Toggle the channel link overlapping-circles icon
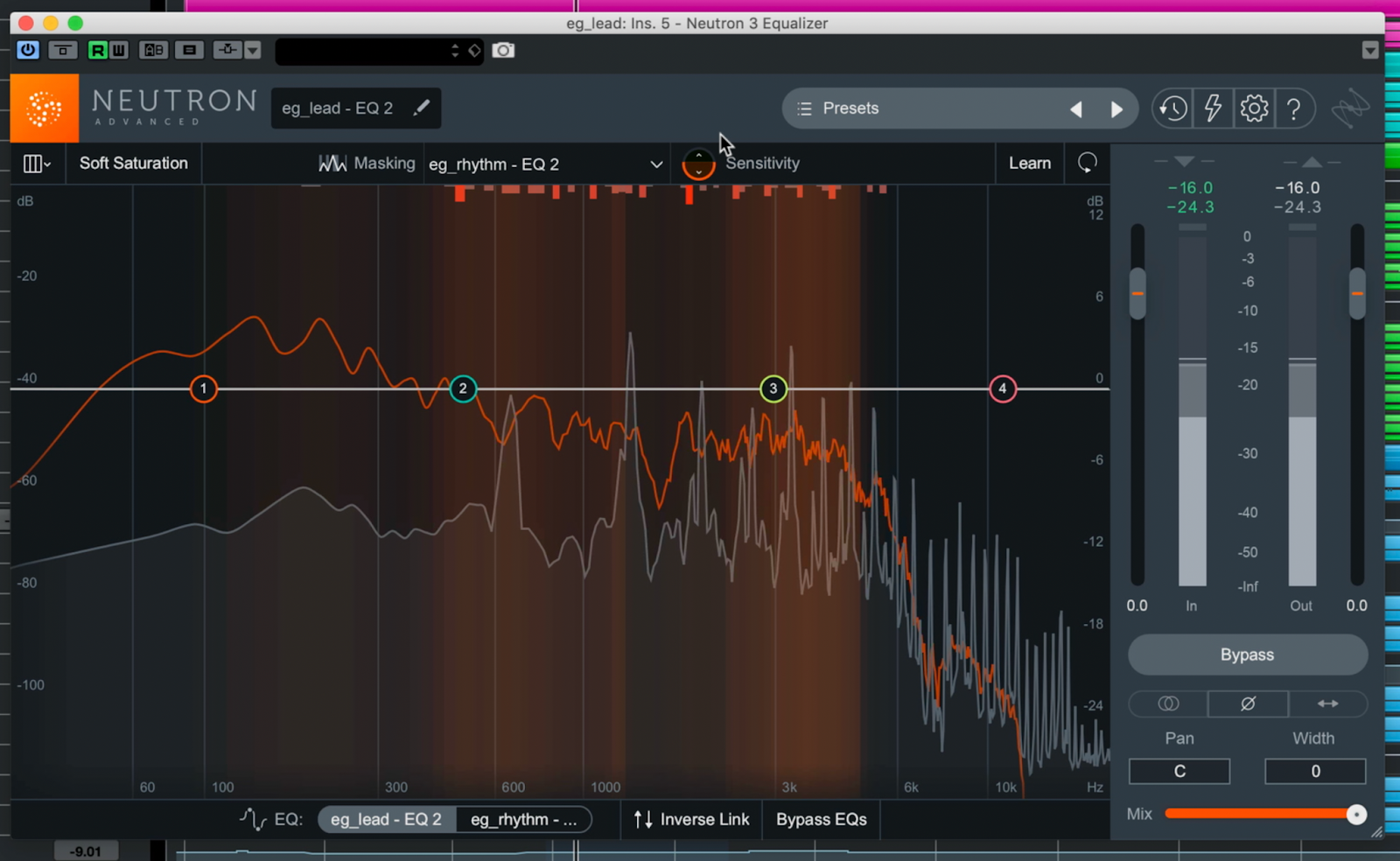1400x861 pixels. [1168, 703]
